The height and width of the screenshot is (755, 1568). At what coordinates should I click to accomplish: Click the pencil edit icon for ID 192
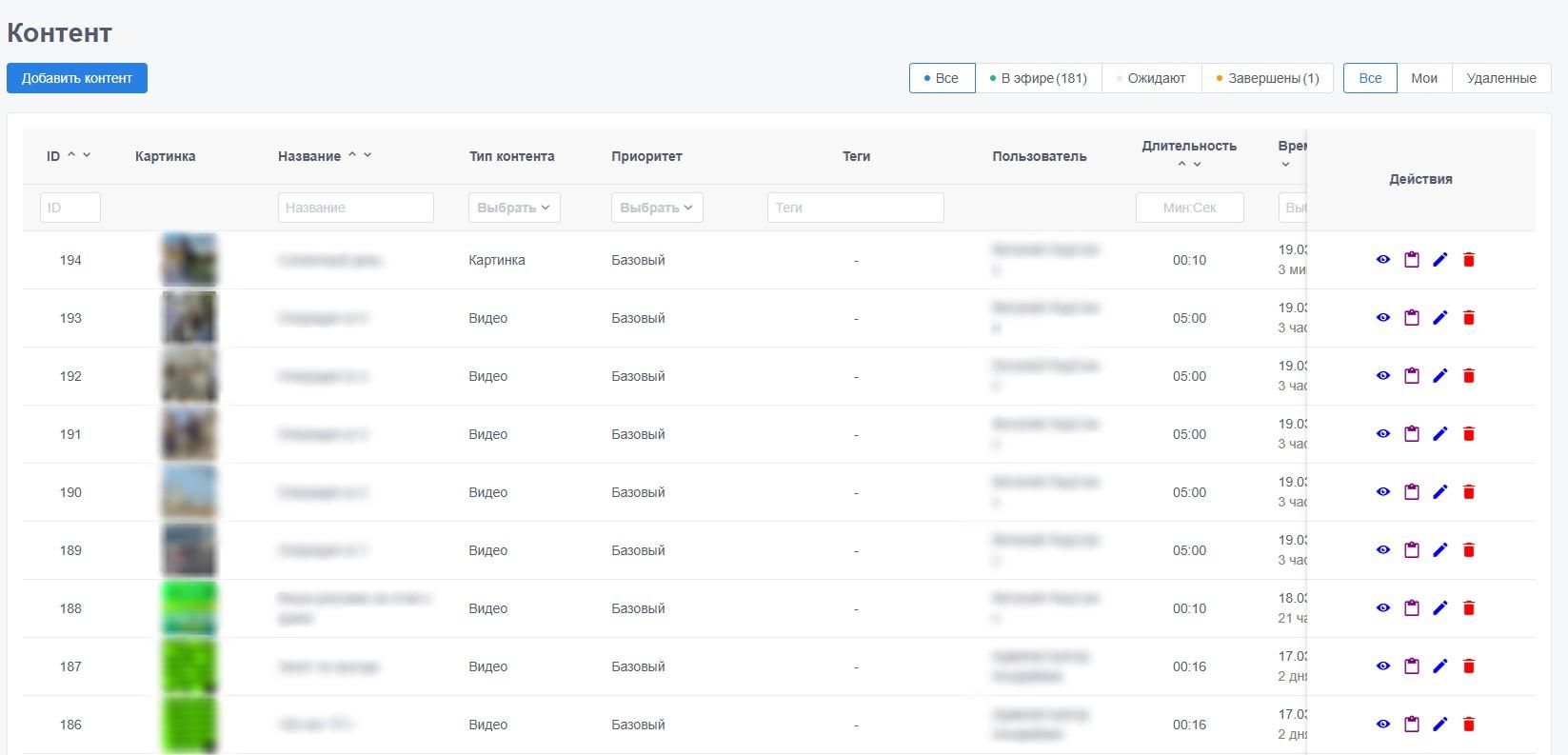coord(1440,376)
